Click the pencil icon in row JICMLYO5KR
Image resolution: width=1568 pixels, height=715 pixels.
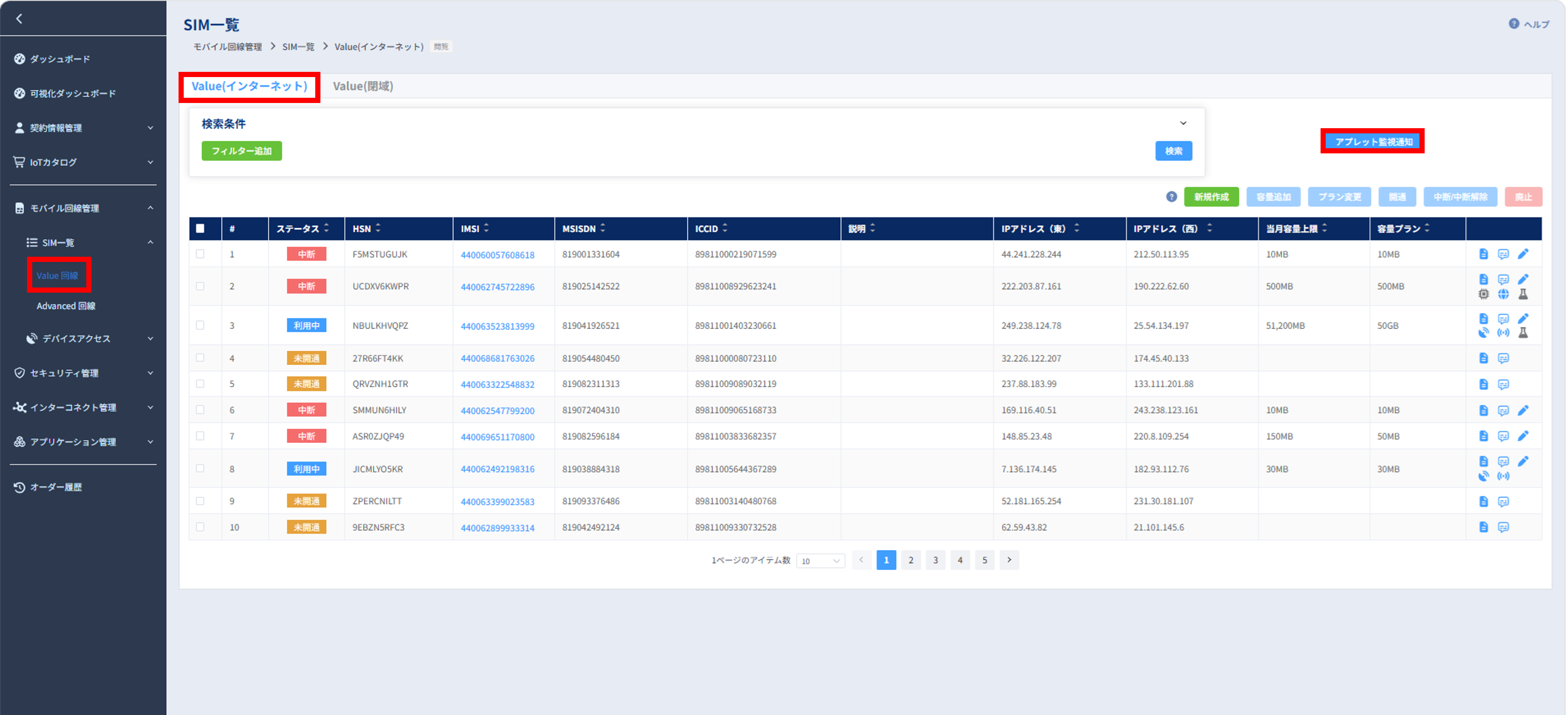tap(1523, 461)
